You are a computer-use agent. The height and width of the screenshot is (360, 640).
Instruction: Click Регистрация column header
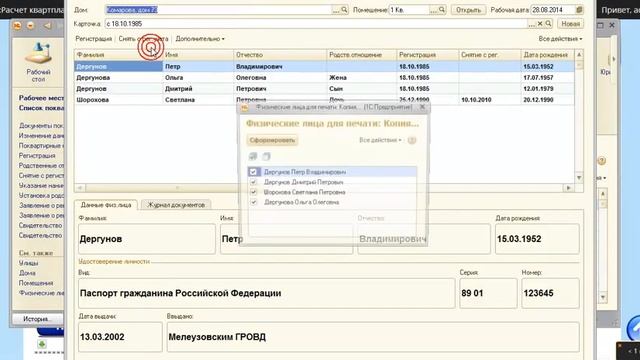(427, 55)
